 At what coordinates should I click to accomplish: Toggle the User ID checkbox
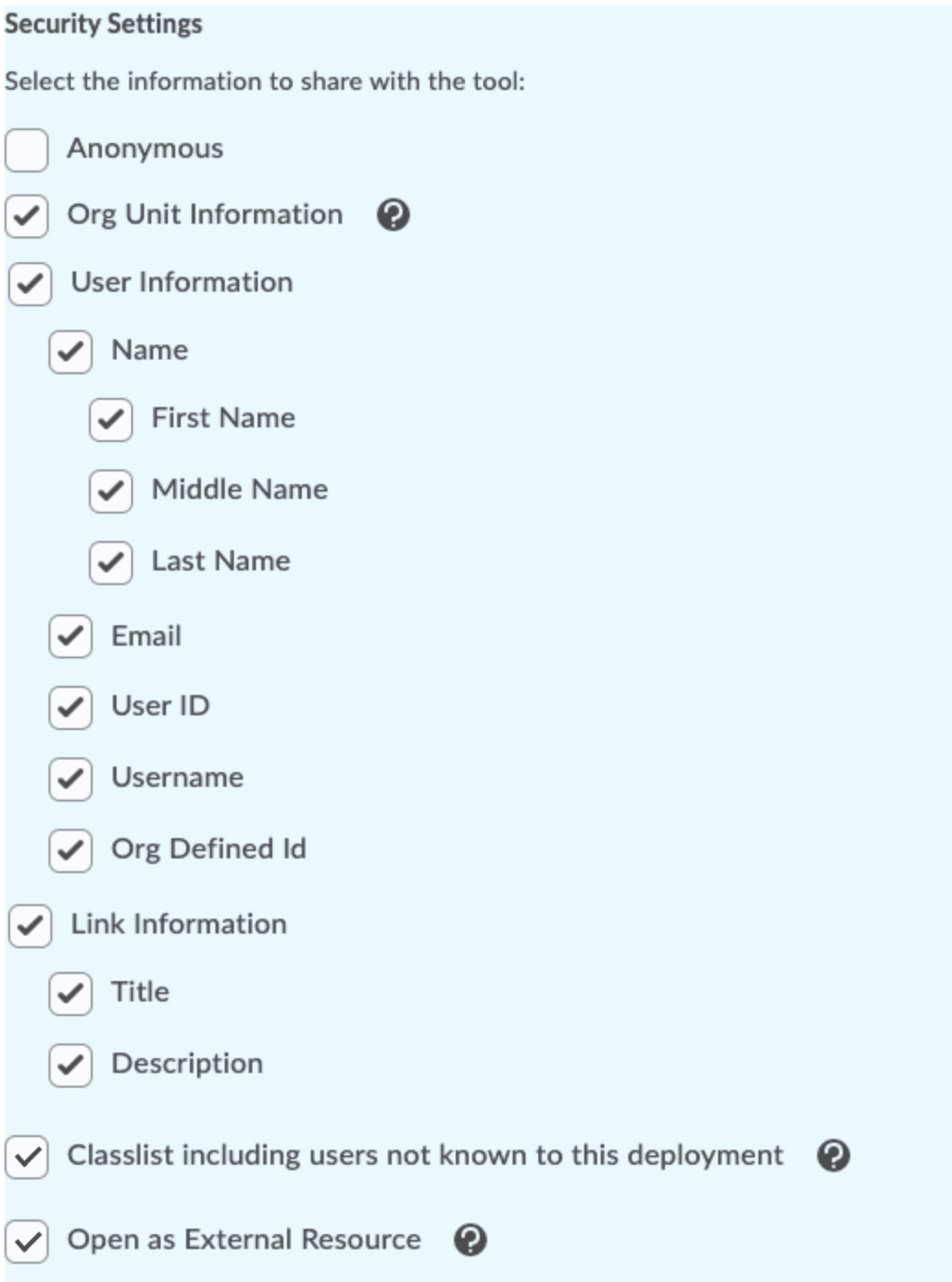pyautogui.click(x=71, y=707)
